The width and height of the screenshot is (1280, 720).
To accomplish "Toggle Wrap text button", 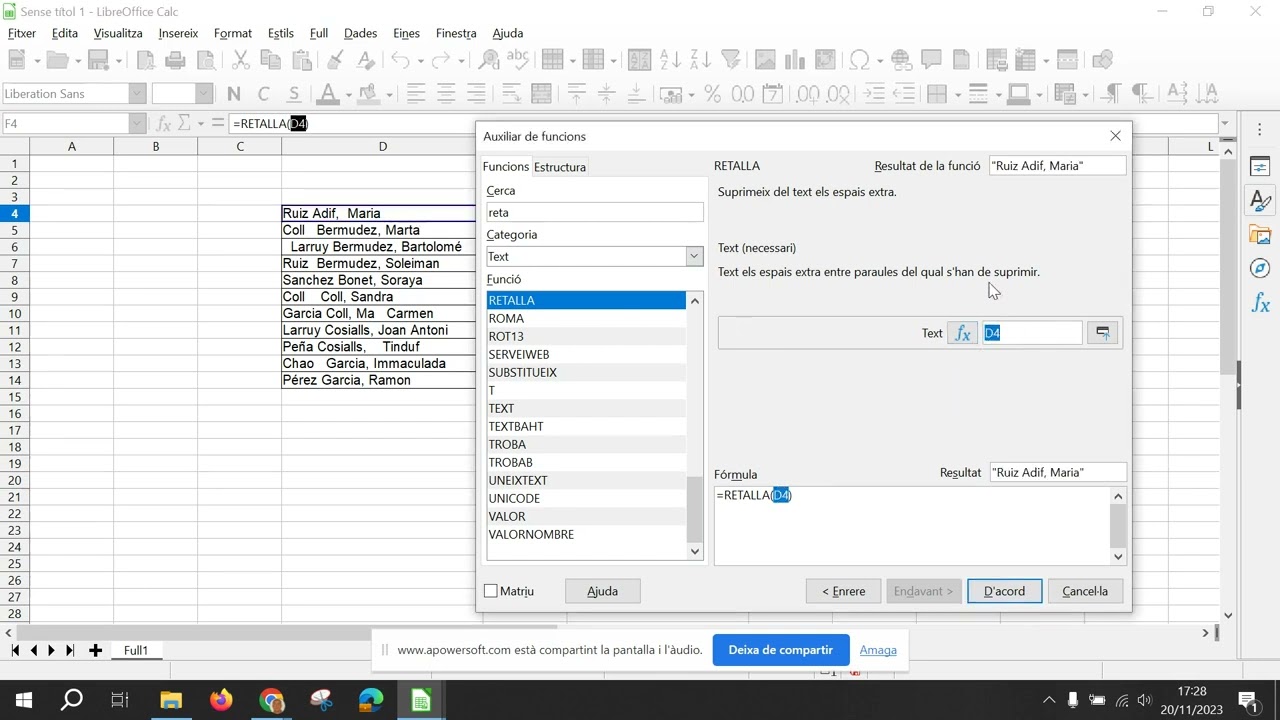I will [512, 94].
